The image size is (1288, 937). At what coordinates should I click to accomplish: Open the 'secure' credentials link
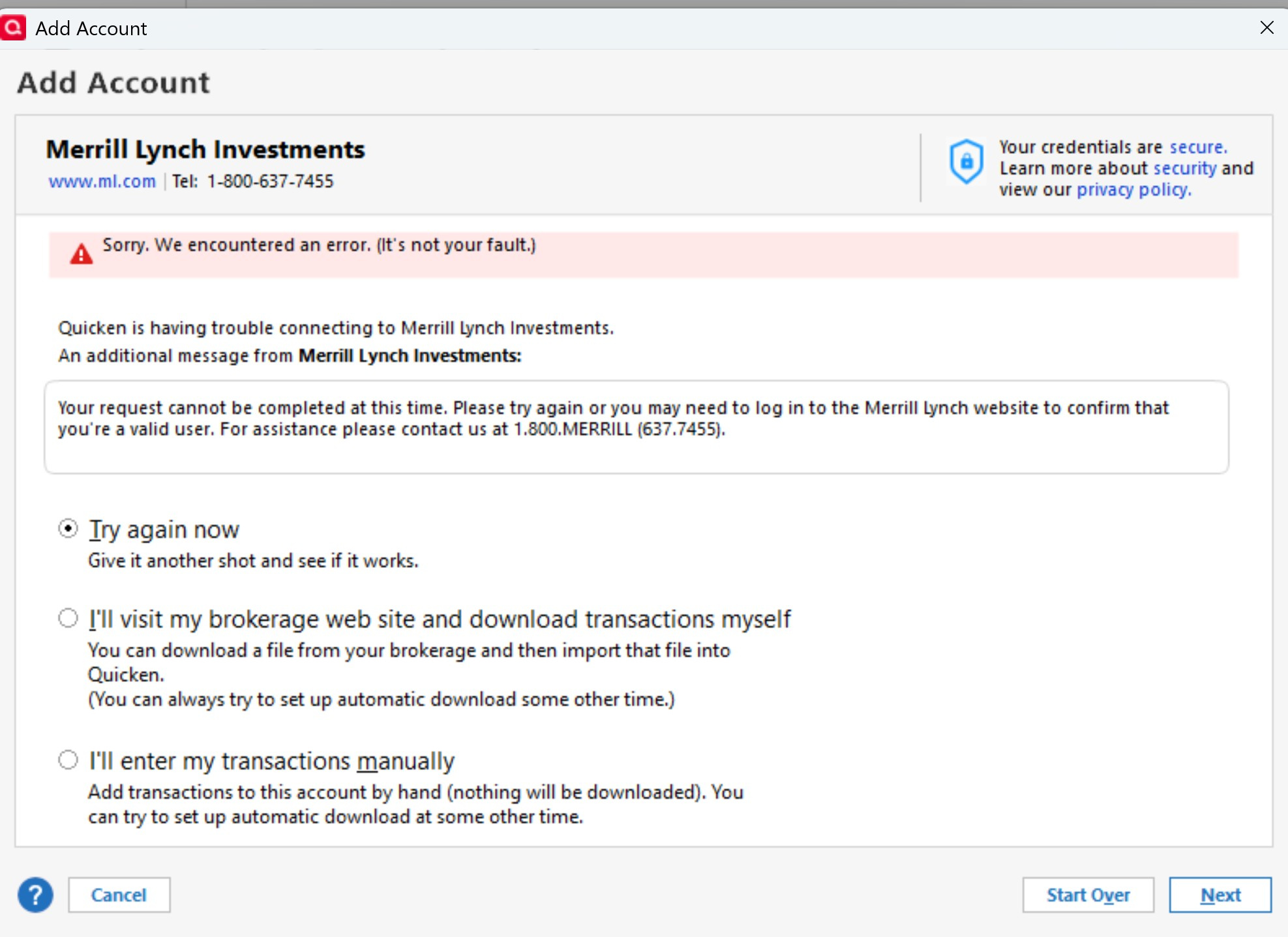click(1197, 147)
